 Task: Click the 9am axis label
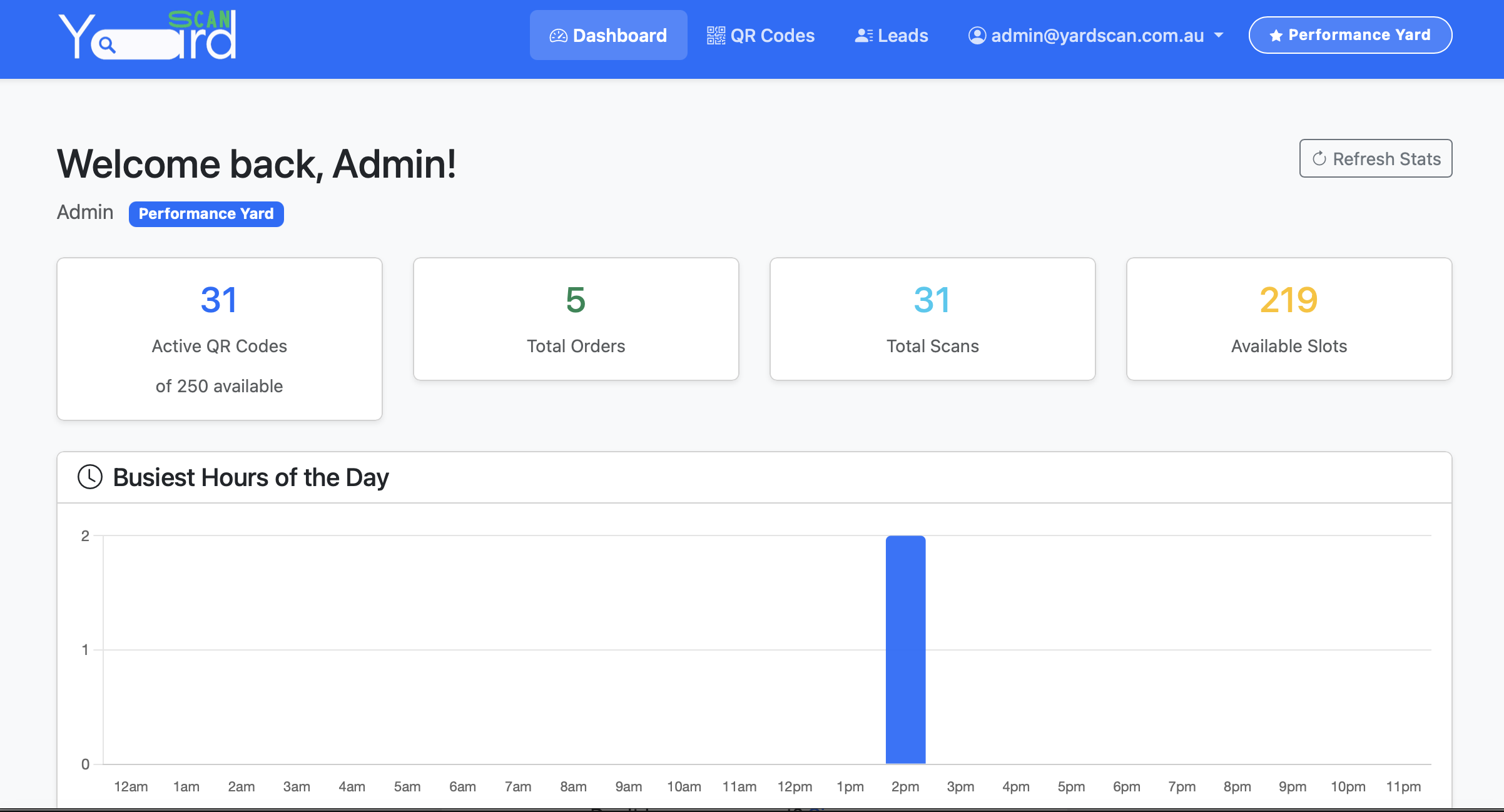pyautogui.click(x=629, y=786)
